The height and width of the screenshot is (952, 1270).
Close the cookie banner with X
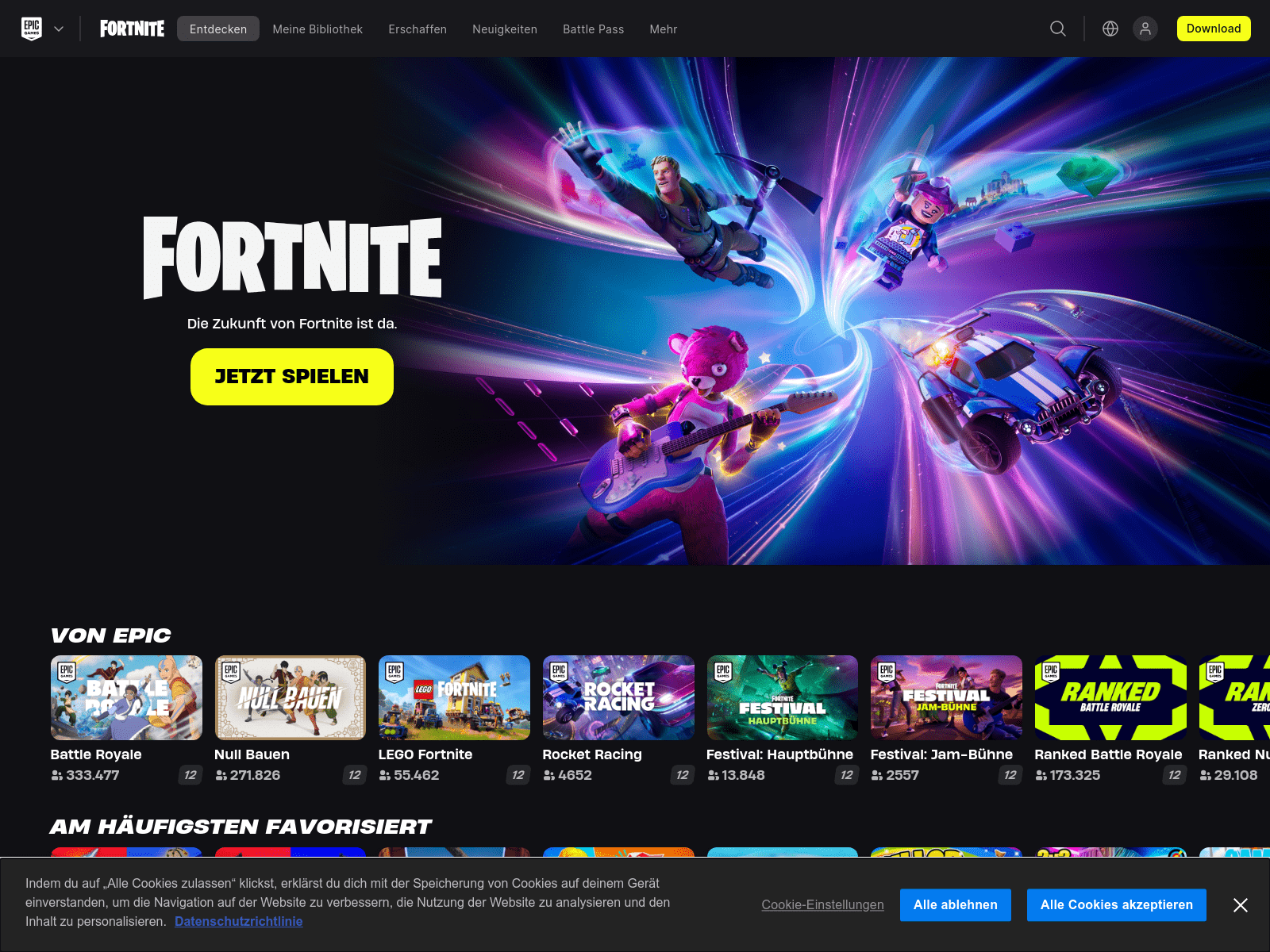tap(1241, 905)
